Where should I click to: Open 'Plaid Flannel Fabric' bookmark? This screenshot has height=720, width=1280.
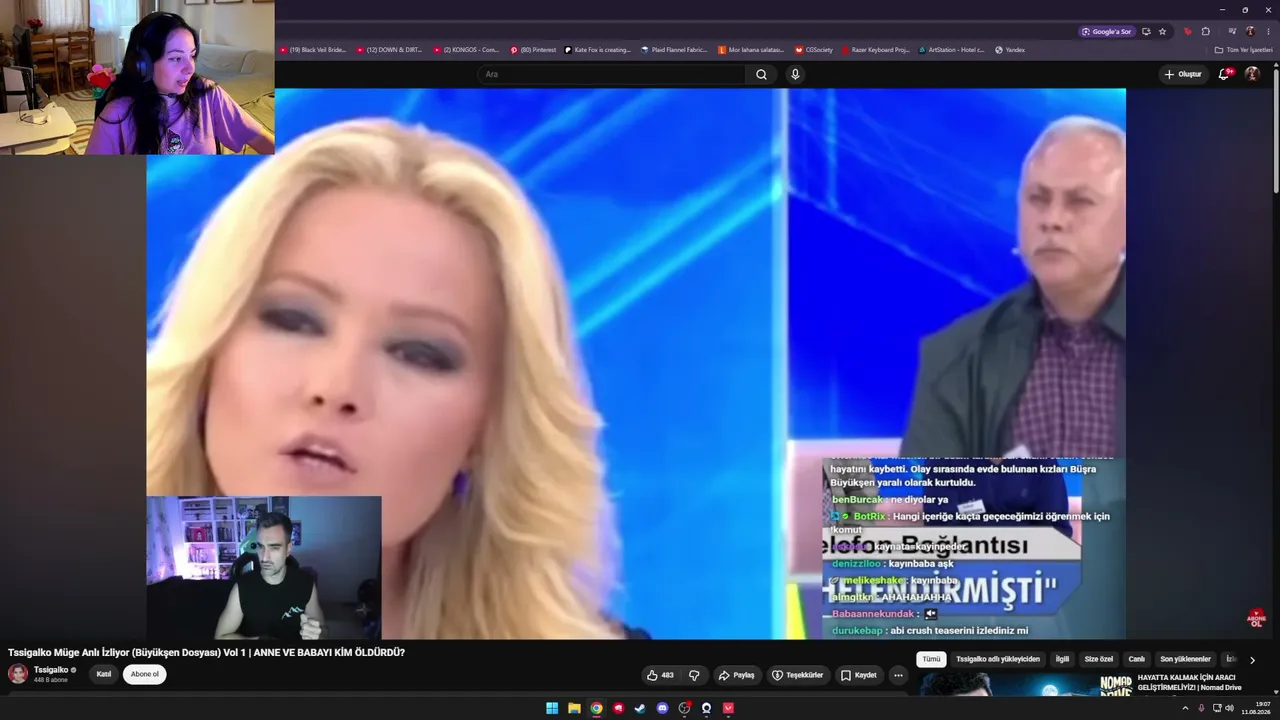(x=675, y=50)
